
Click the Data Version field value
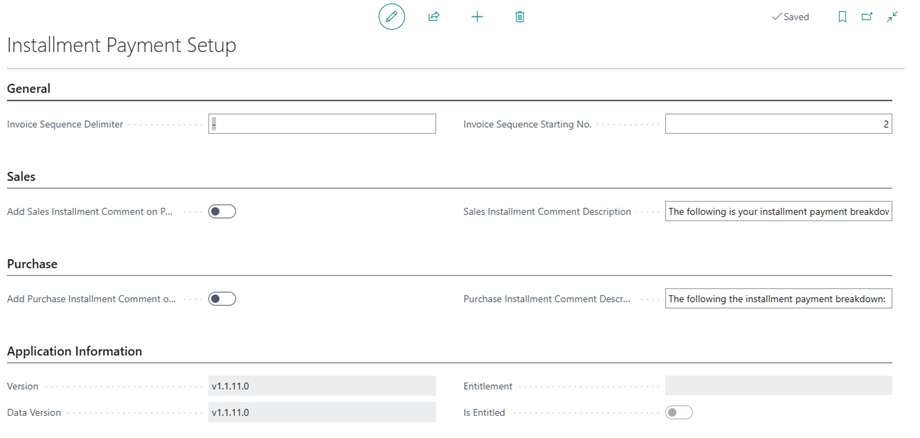tap(322, 413)
